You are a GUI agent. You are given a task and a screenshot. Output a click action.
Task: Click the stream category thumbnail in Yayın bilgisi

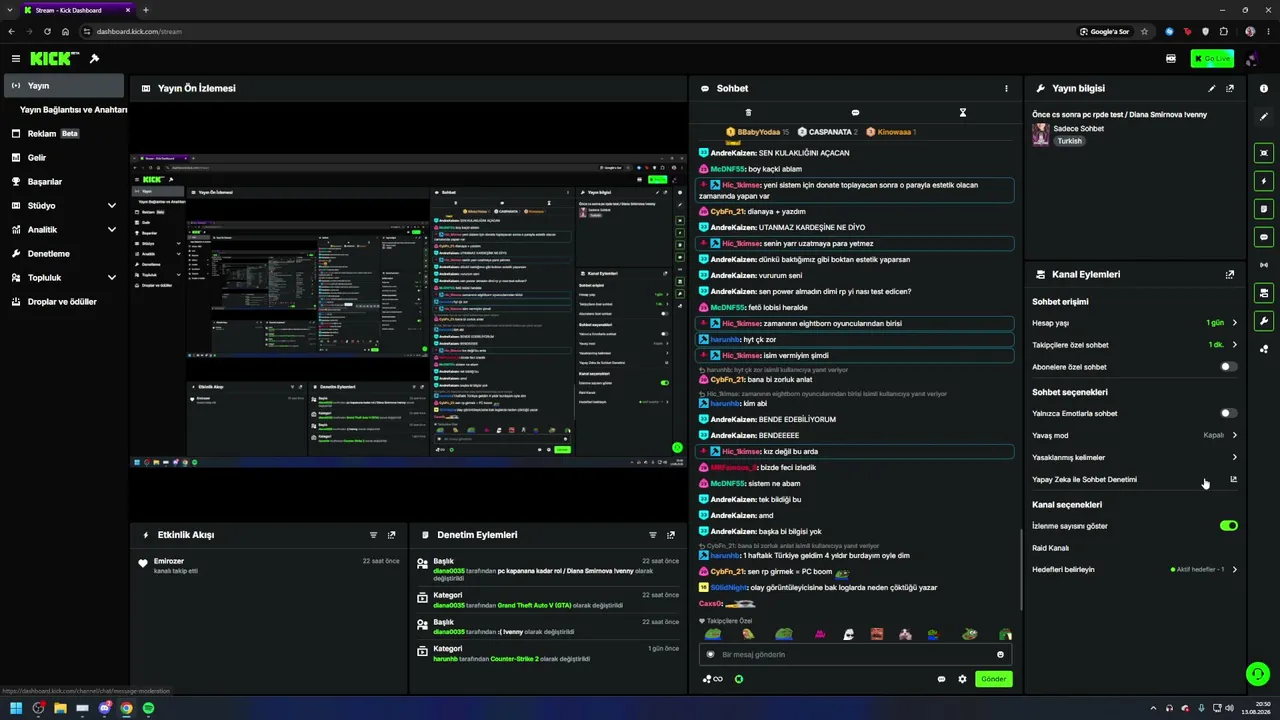click(x=1041, y=135)
